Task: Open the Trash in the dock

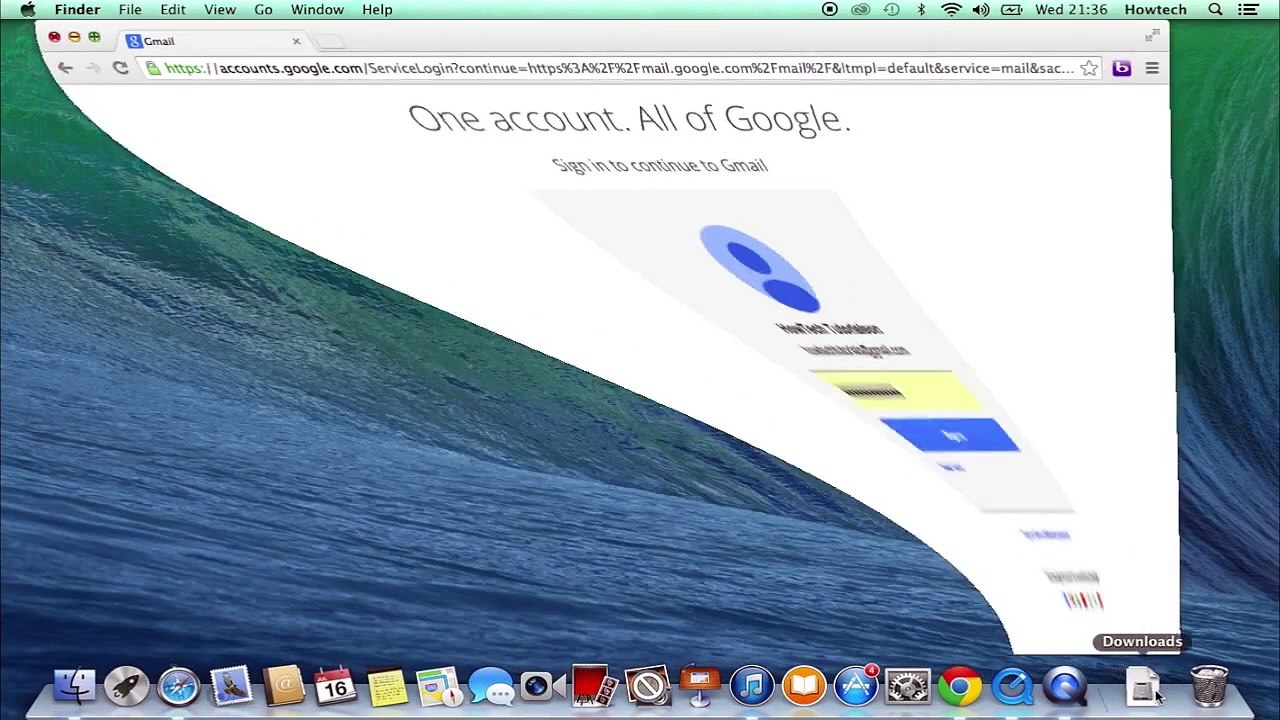Action: (1209, 687)
